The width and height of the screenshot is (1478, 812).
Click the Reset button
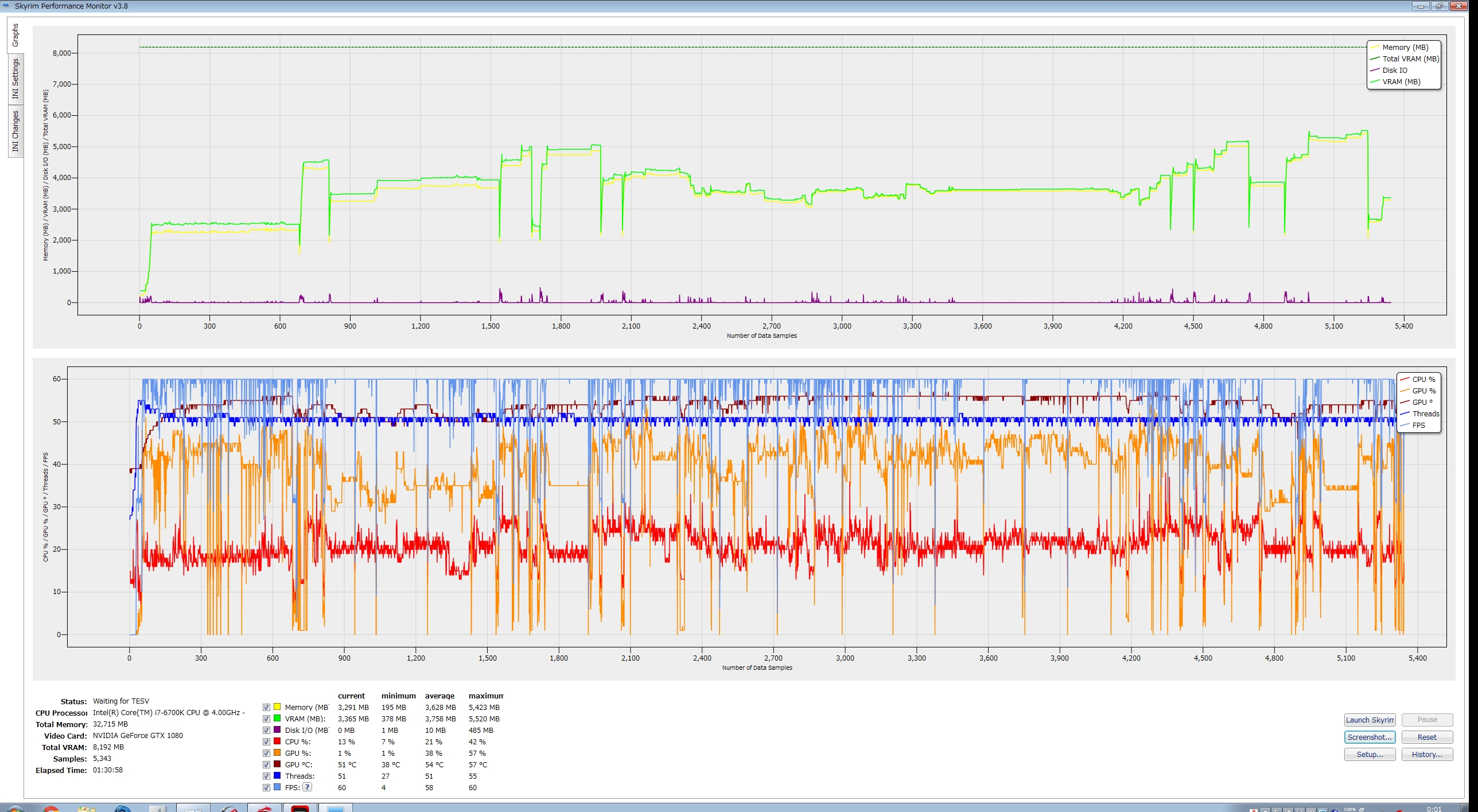tap(1427, 737)
